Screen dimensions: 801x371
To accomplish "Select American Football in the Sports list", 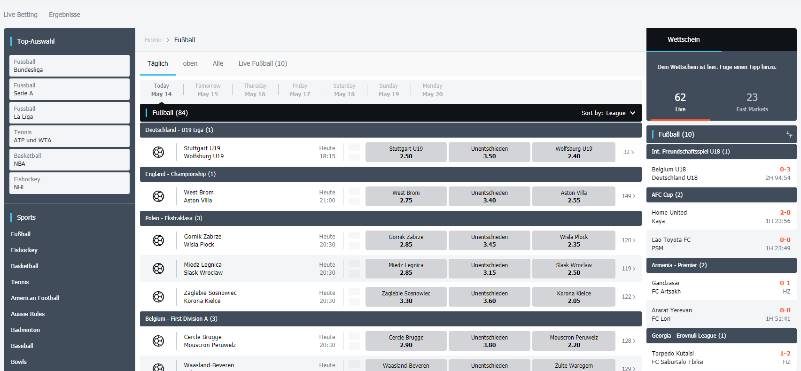I will (x=35, y=298).
